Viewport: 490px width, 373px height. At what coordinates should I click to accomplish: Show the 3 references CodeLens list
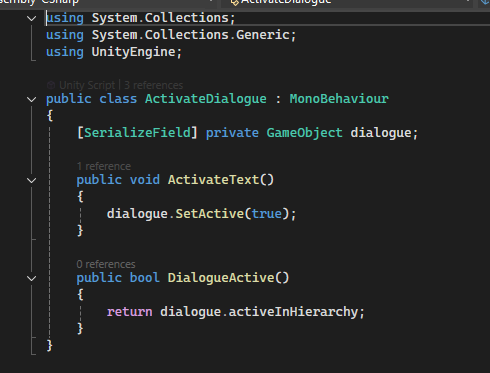154,85
